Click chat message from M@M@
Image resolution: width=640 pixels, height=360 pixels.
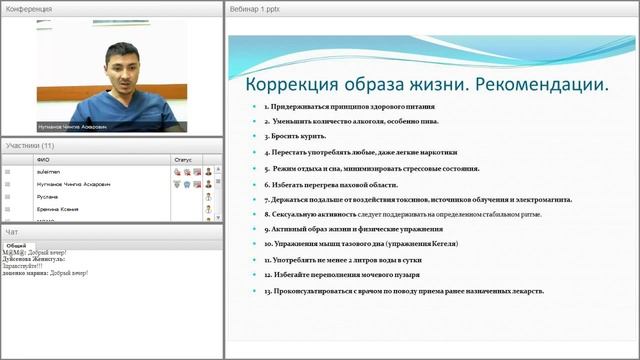[x=34, y=253]
